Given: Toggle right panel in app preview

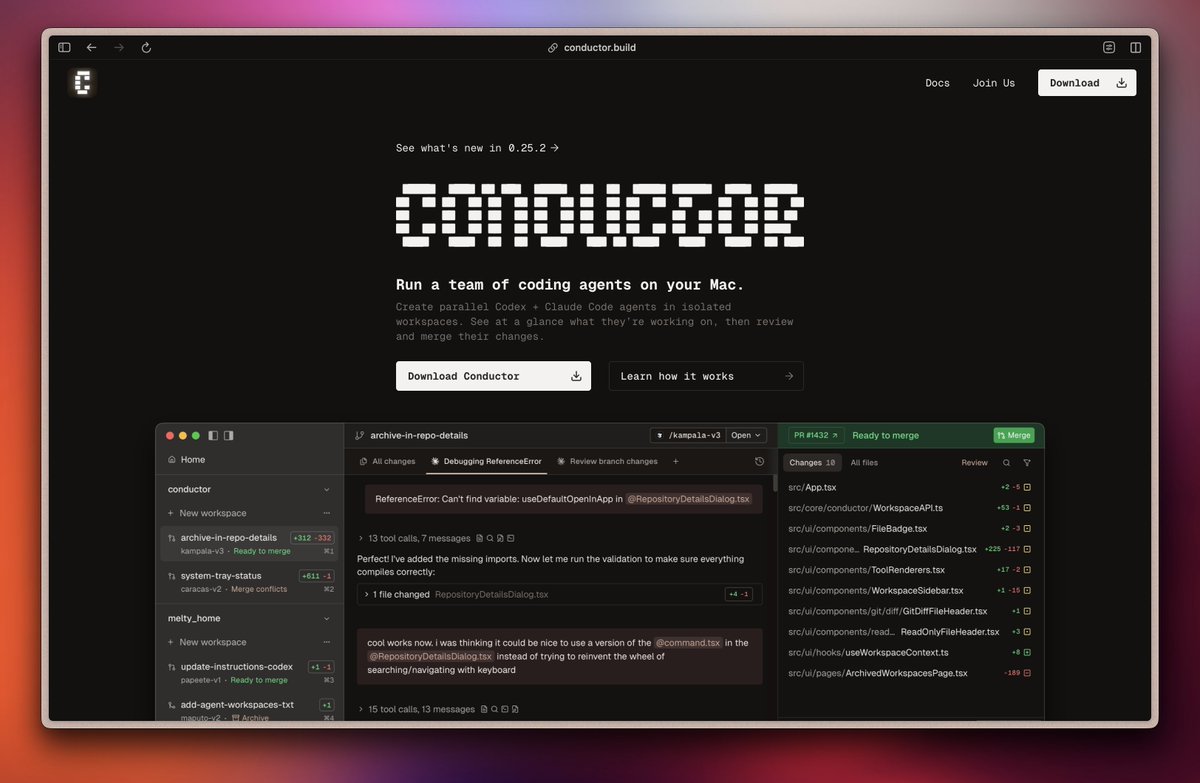Looking at the screenshot, I should pos(228,435).
